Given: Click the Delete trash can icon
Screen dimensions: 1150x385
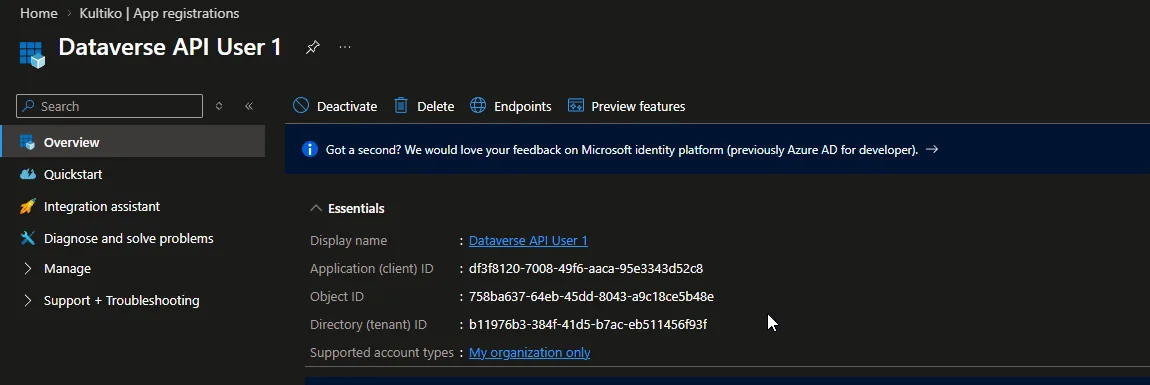Looking at the screenshot, I should point(400,106).
